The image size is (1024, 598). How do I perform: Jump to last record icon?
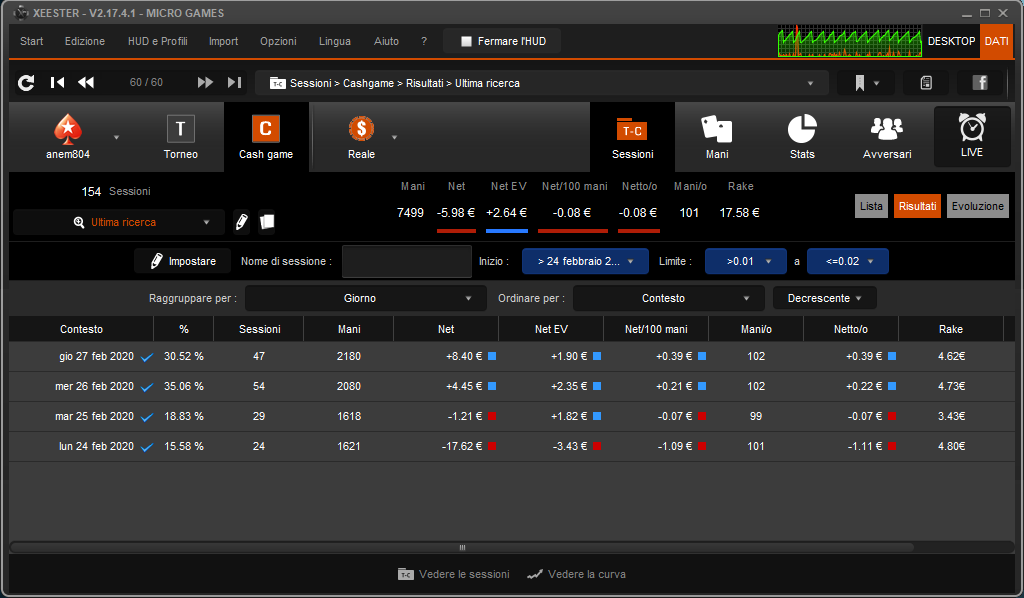(234, 82)
